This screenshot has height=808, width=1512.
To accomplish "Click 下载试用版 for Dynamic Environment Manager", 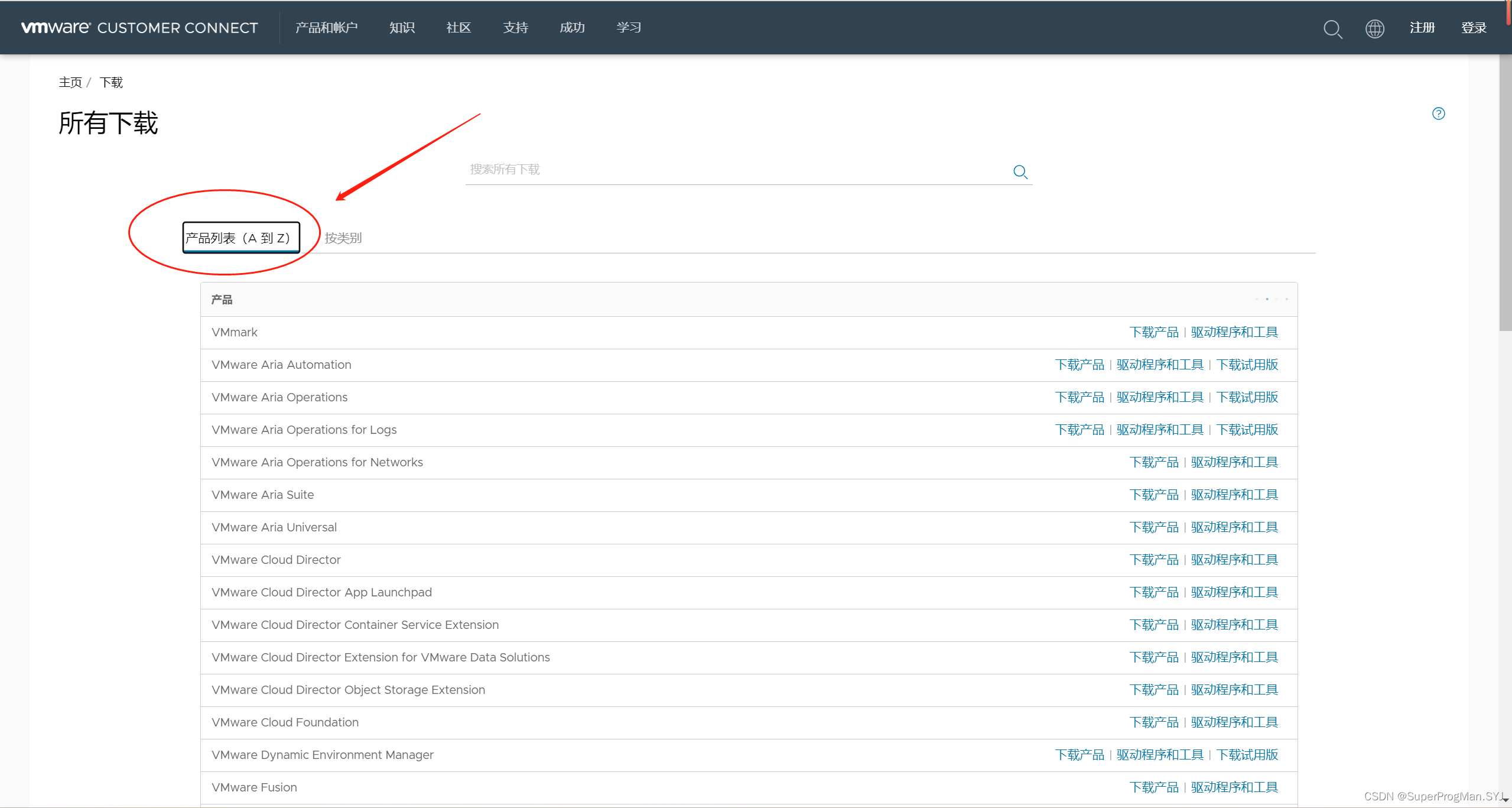I will [1247, 755].
